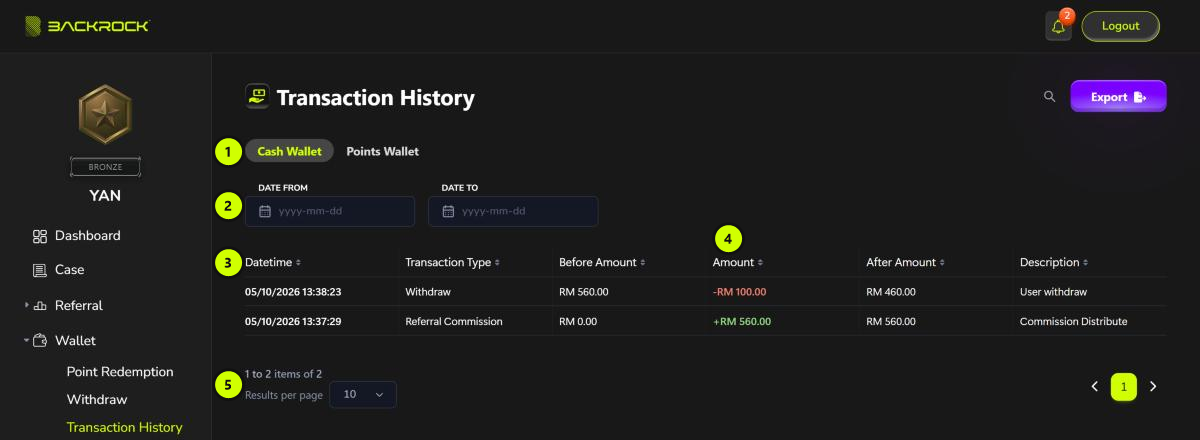
Task: Click the Bronze rank badge image
Action: pyautogui.click(x=105, y=114)
